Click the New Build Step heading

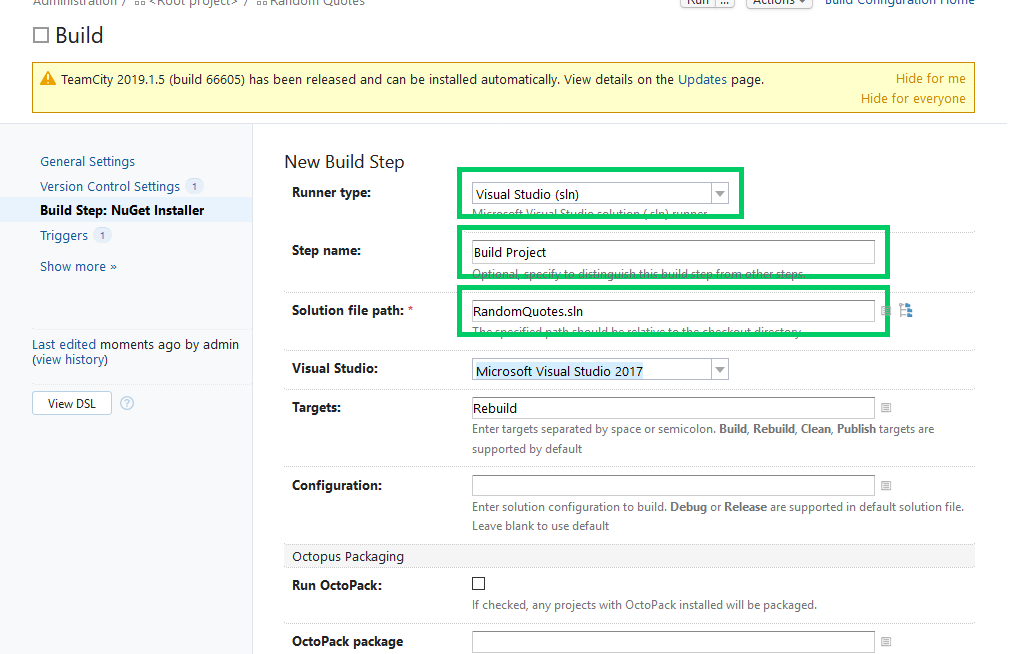click(x=344, y=161)
